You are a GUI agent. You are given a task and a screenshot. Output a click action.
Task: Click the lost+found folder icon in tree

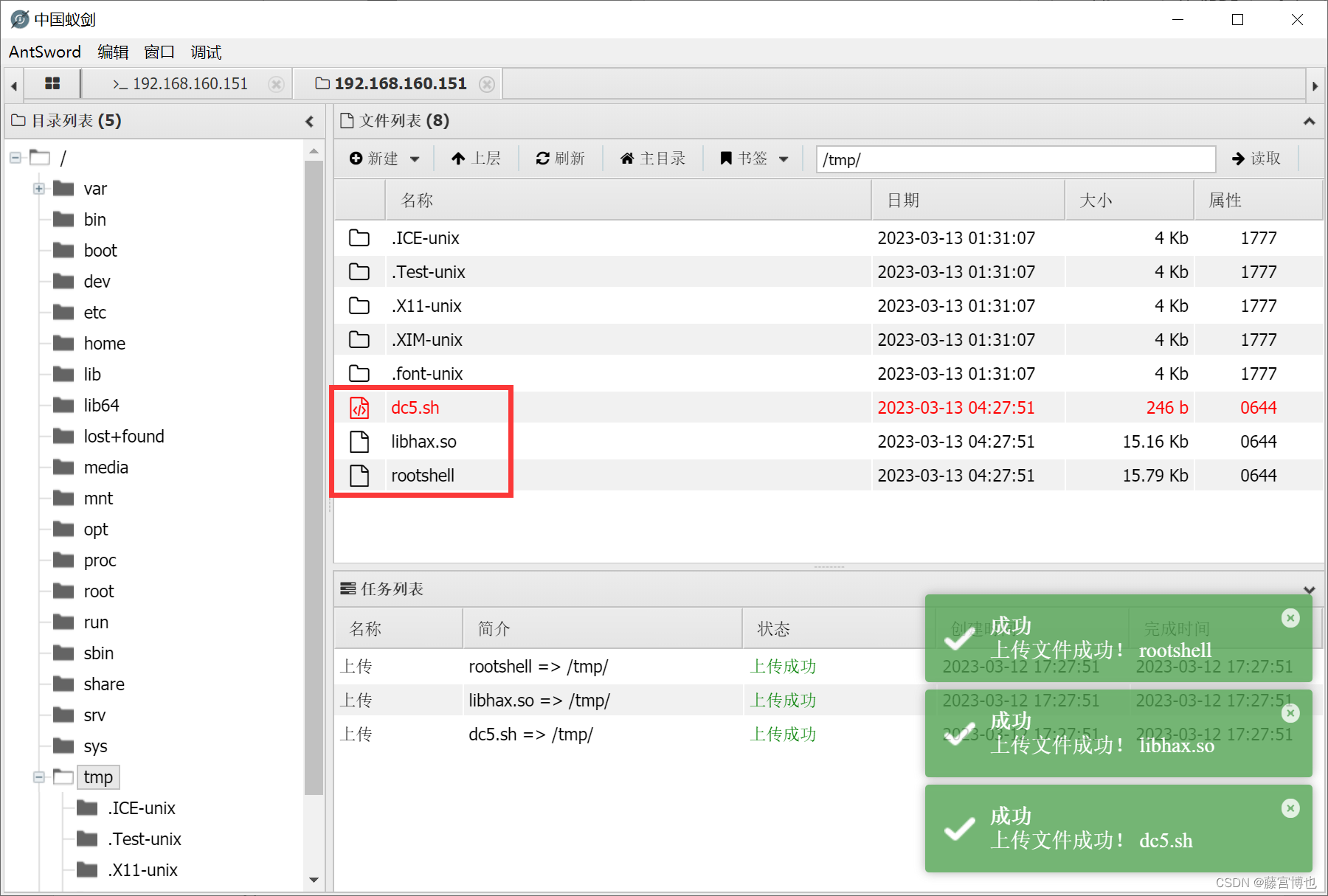coord(64,436)
